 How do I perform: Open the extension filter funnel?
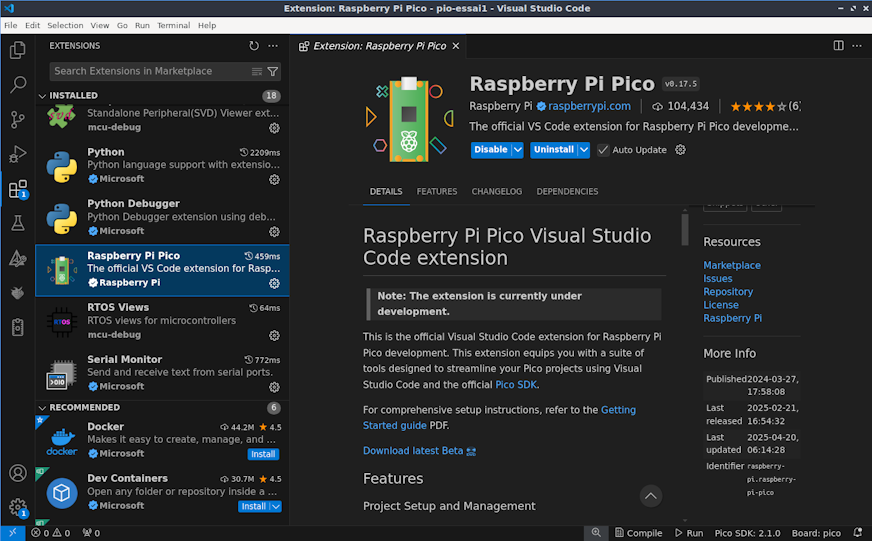point(273,71)
